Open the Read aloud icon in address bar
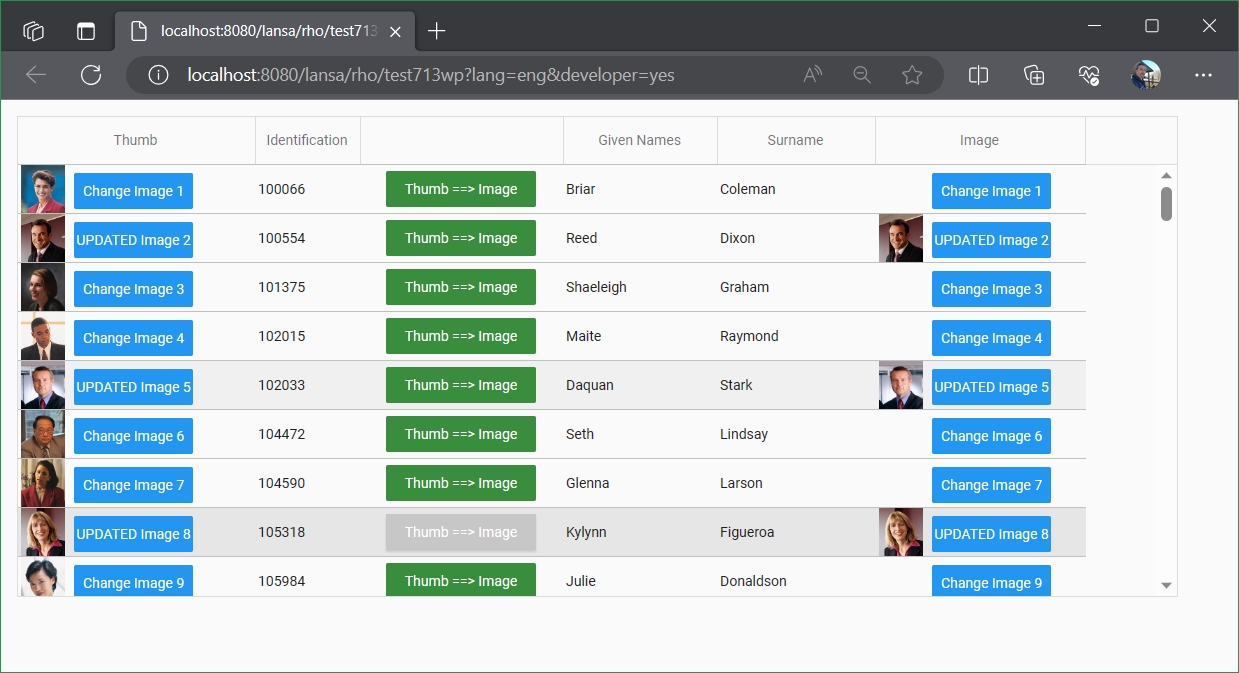Image resolution: width=1239 pixels, height=673 pixels. click(812, 75)
